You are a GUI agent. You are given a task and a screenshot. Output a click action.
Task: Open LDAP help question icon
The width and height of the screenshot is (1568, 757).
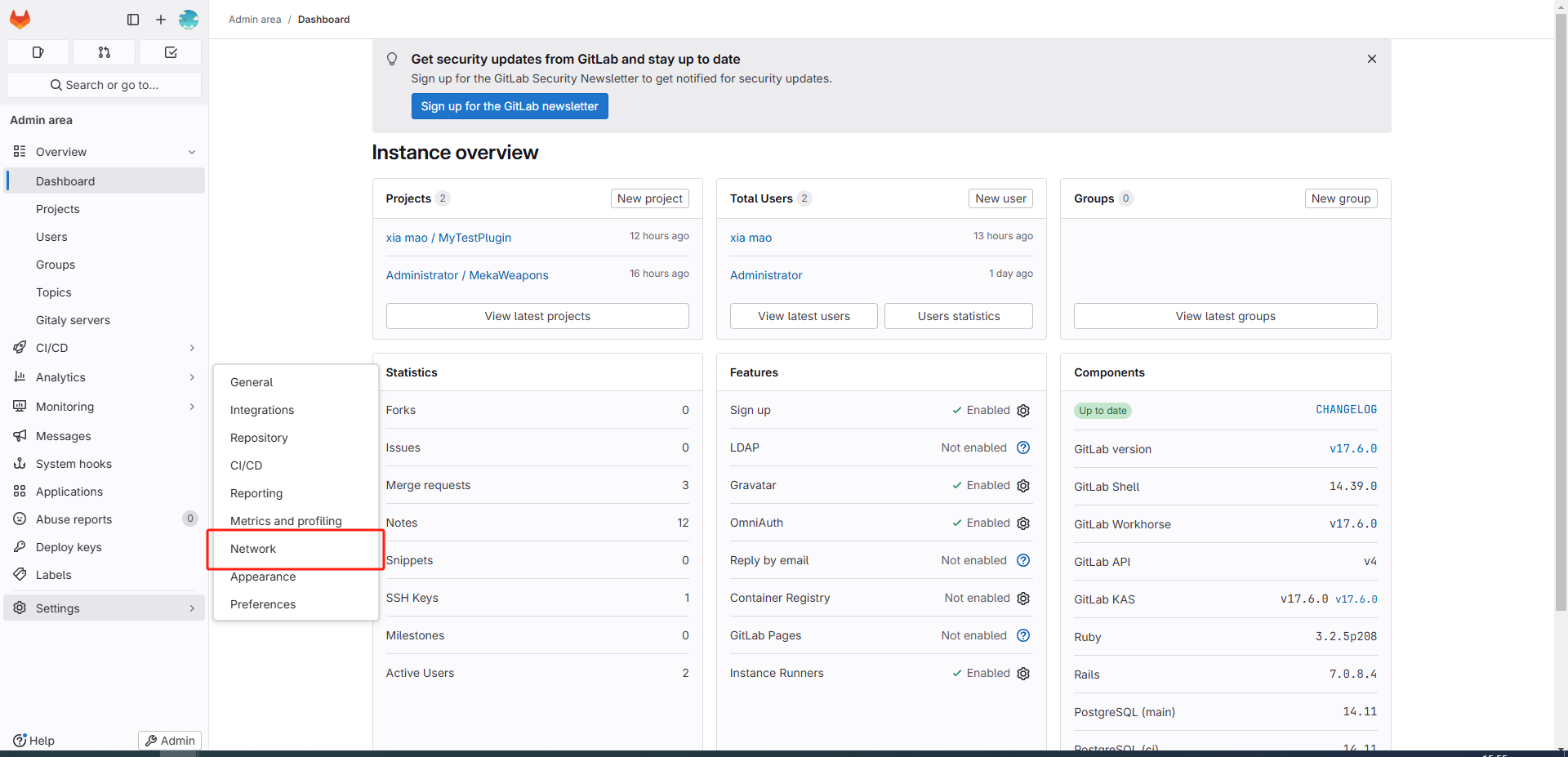pos(1023,448)
